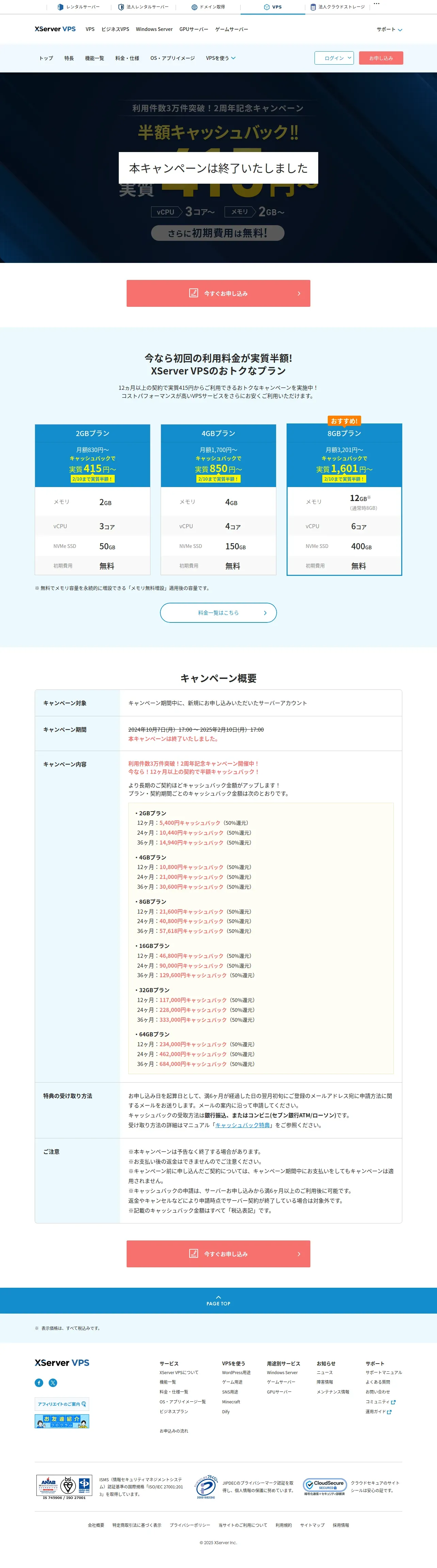Click the ドメイン取得 globe icon
This screenshot has height=1568, width=437.
pyautogui.click(x=194, y=7)
